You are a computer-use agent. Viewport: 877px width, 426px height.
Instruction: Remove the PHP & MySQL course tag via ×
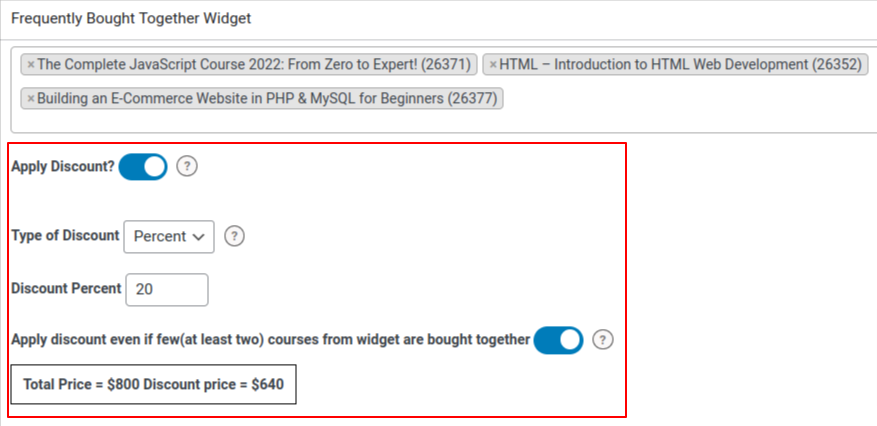[31, 99]
